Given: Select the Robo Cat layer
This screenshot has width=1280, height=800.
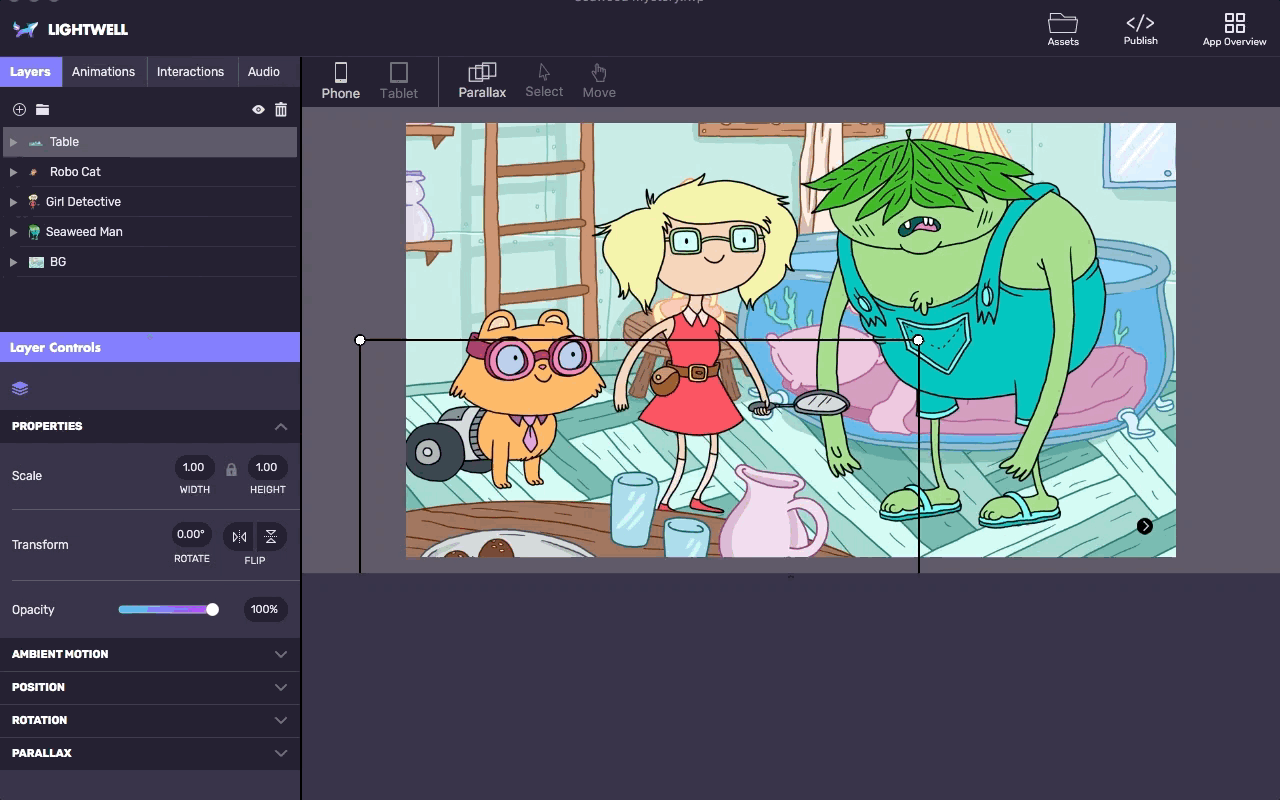Looking at the screenshot, I should click(150, 172).
